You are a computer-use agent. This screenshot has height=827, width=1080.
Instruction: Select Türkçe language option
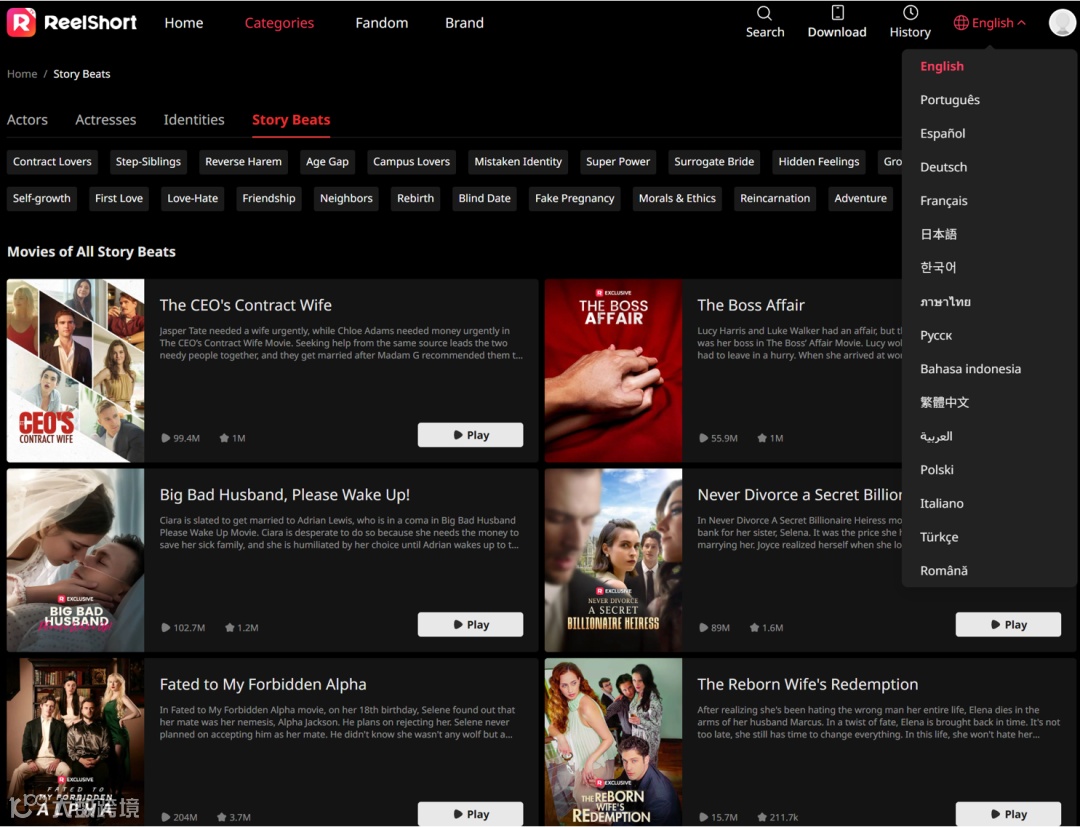pos(939,537)
